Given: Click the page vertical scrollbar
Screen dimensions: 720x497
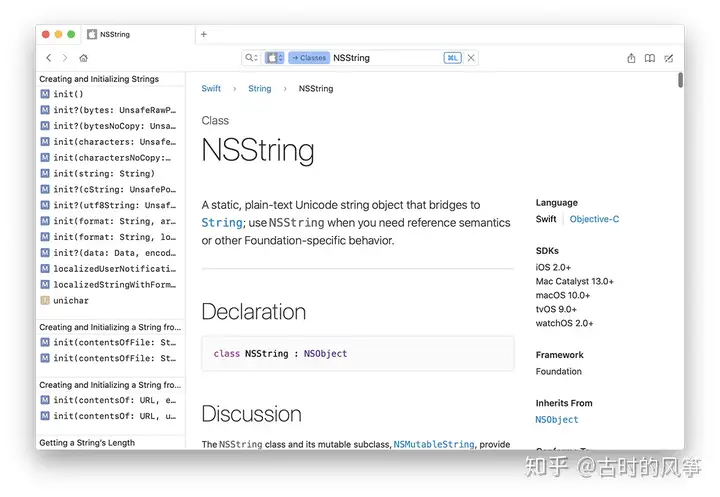Looking at the screenshot, I should [x=680, y=80].
